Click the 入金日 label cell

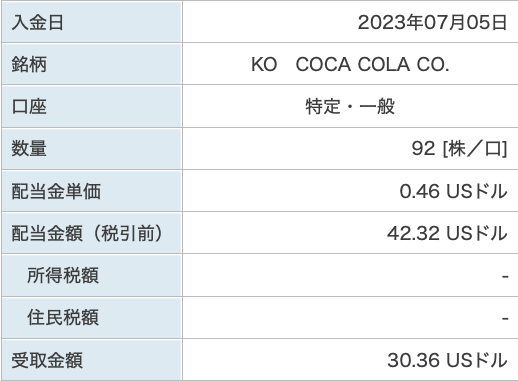point(92,22)
